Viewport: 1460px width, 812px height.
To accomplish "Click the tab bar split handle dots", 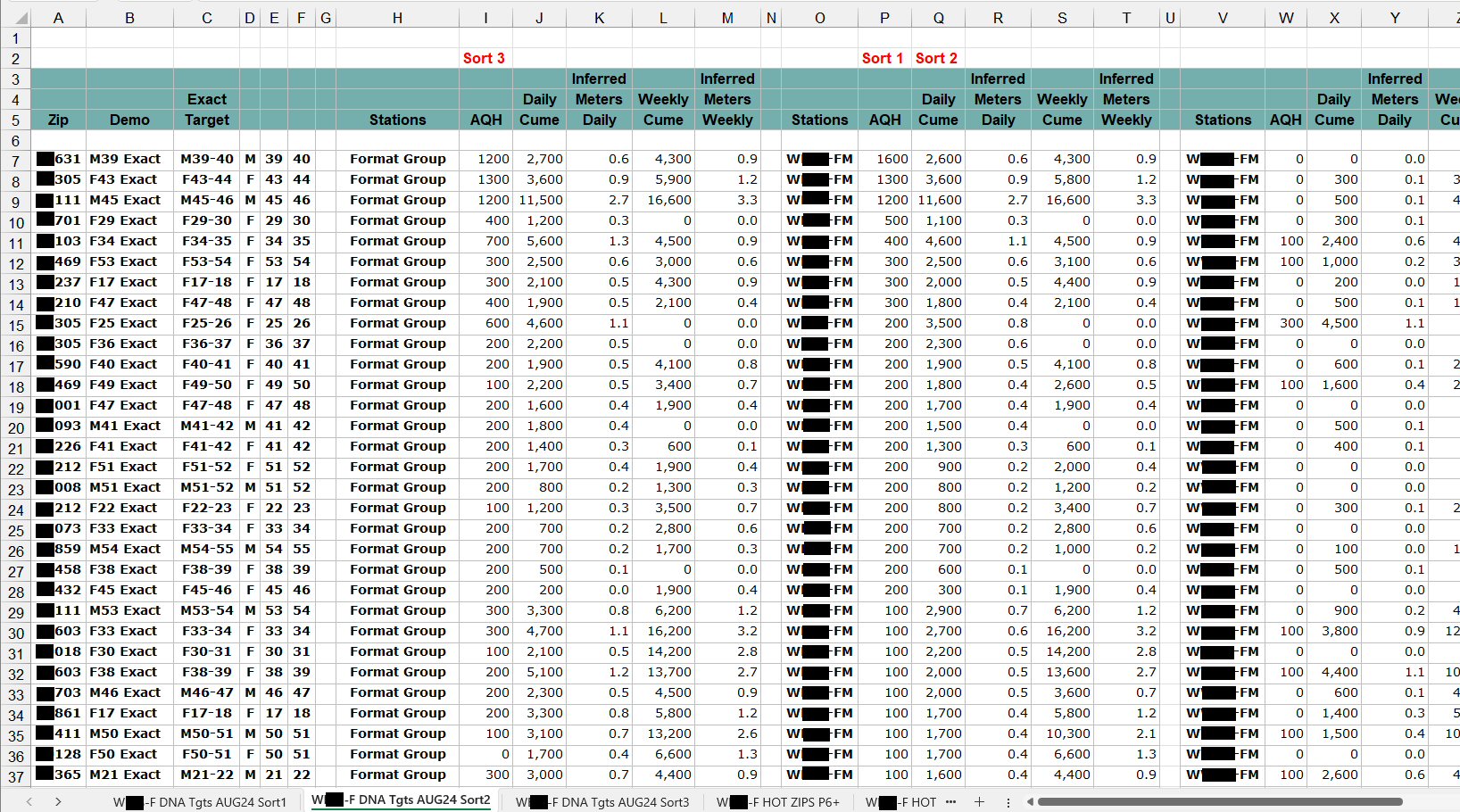I will [x=1008, y=802].
